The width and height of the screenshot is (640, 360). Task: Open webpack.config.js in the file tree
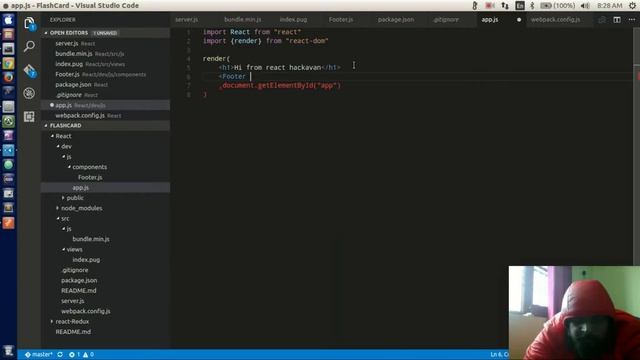[x=85, y=311]
